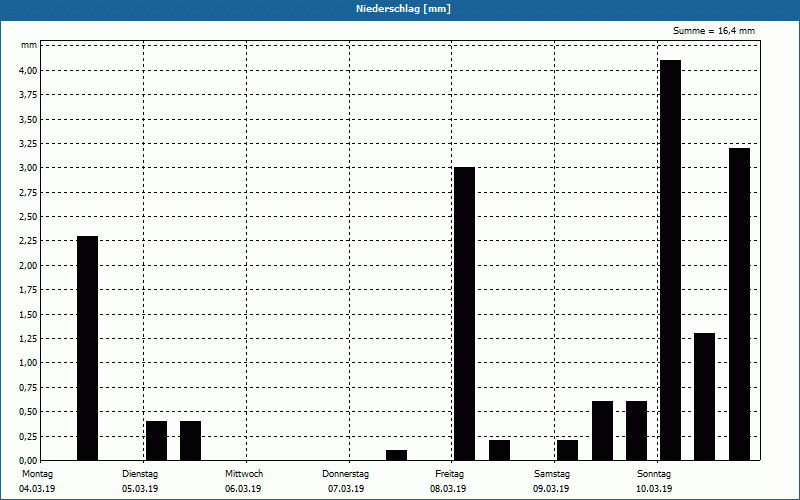
Task: Click the '0,75' y-axis value
Action: [x=29, y=387]
